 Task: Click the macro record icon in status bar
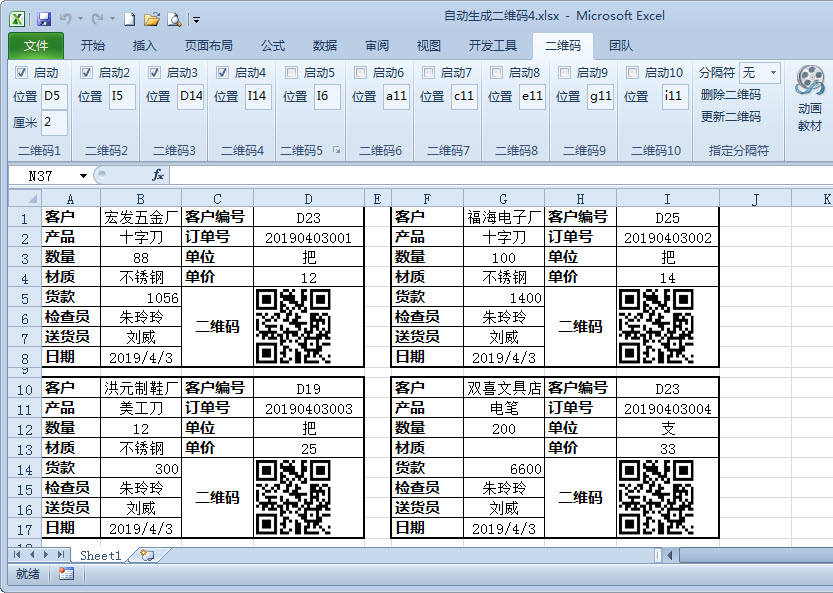(66, 574)
